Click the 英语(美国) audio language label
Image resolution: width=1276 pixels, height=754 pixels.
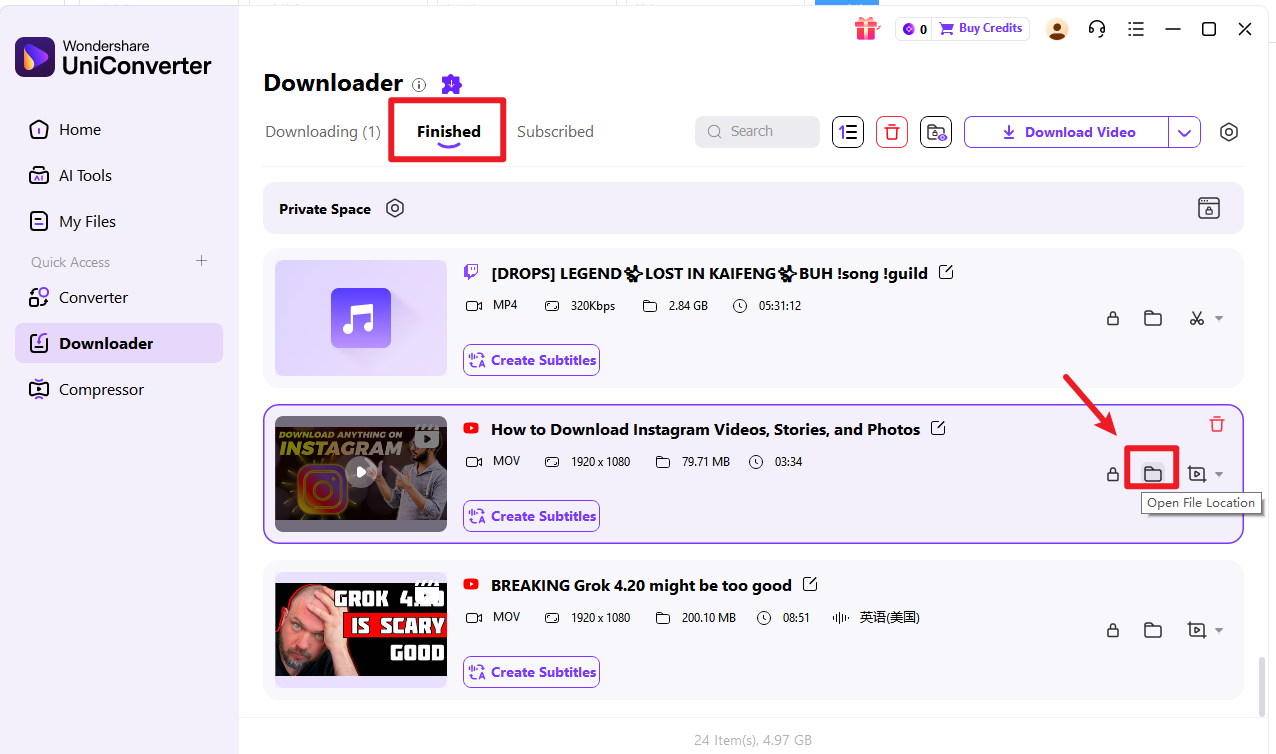(889, 618)
